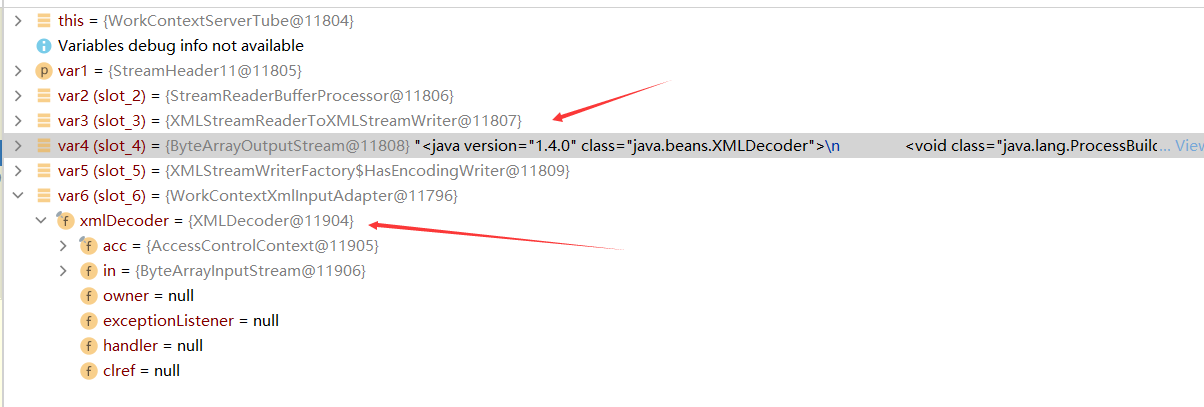Select the var4 ByteArrayOutputStream row
The height and width of the screenshot is (407, 1204).
pos(602,145)
